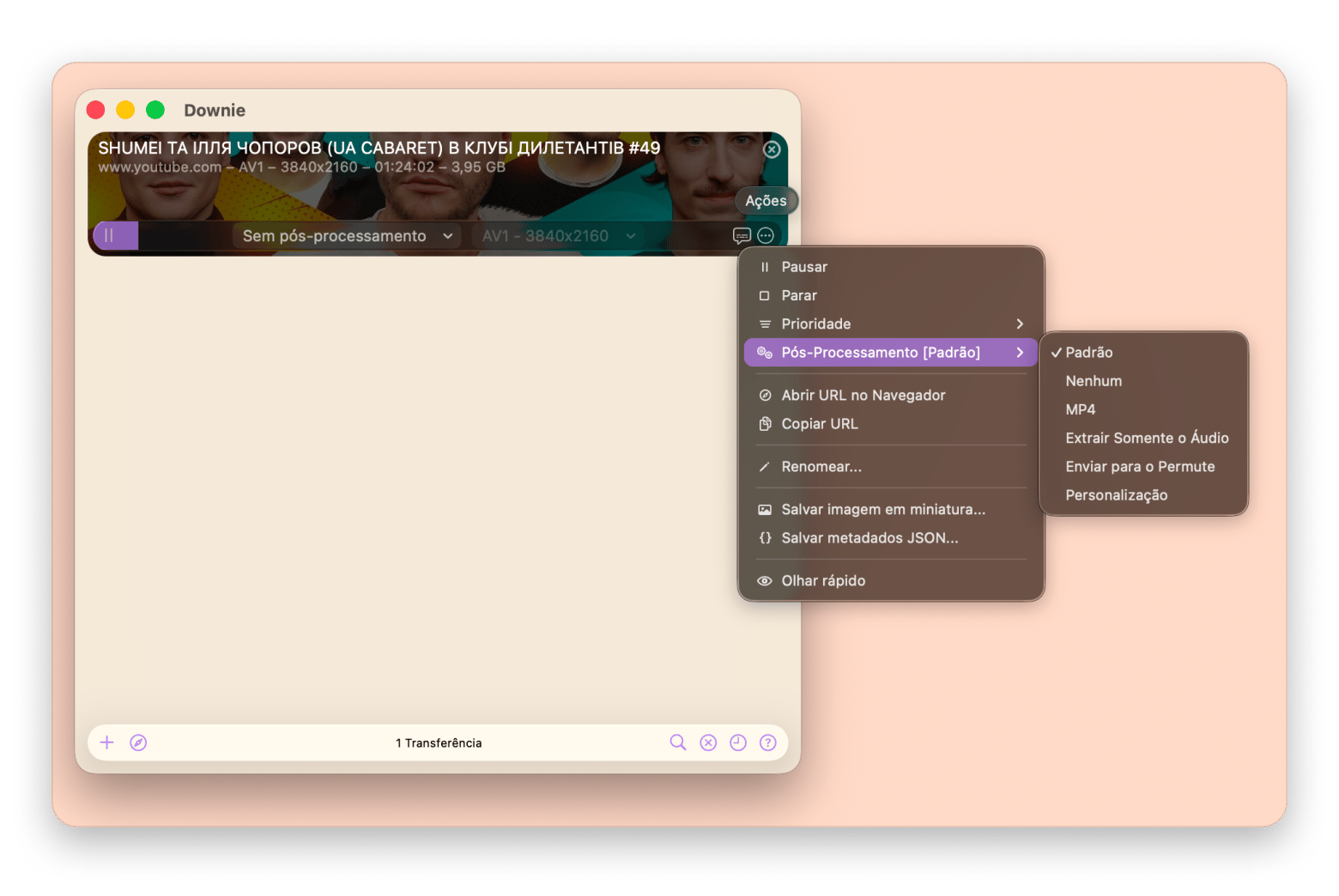1339x896 pixels.
Task: Click the compass icon beside Abrir URL
Action: coord(764,396)
